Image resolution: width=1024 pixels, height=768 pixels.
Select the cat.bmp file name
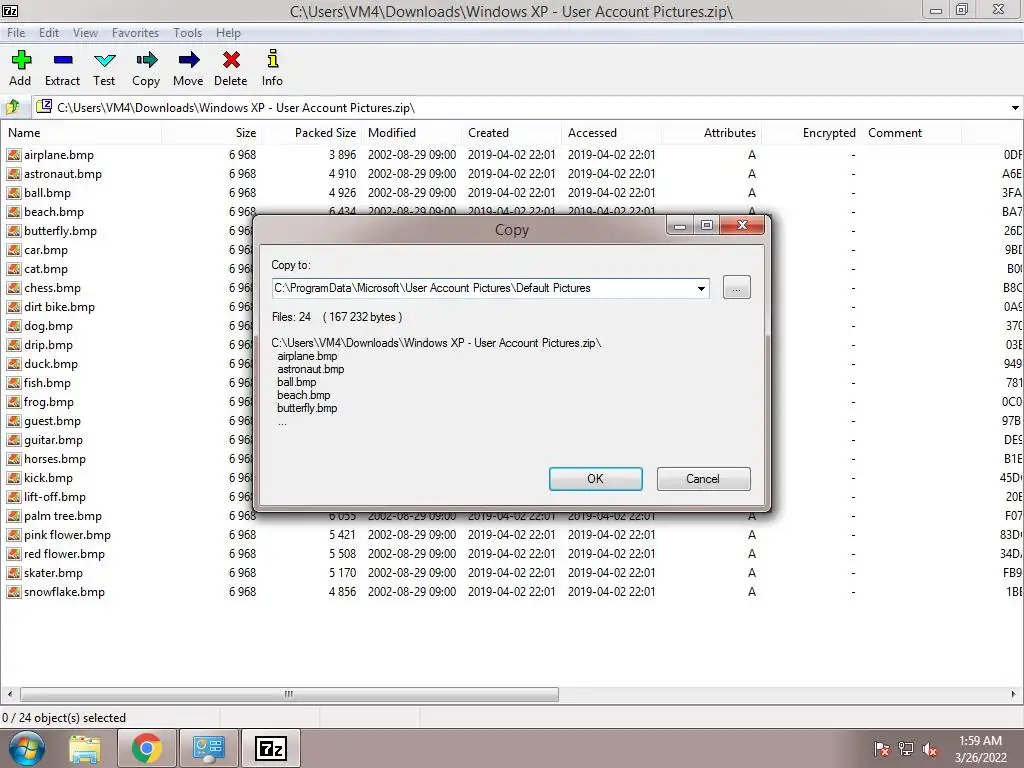pyautogui.click(x=46, y=269)
